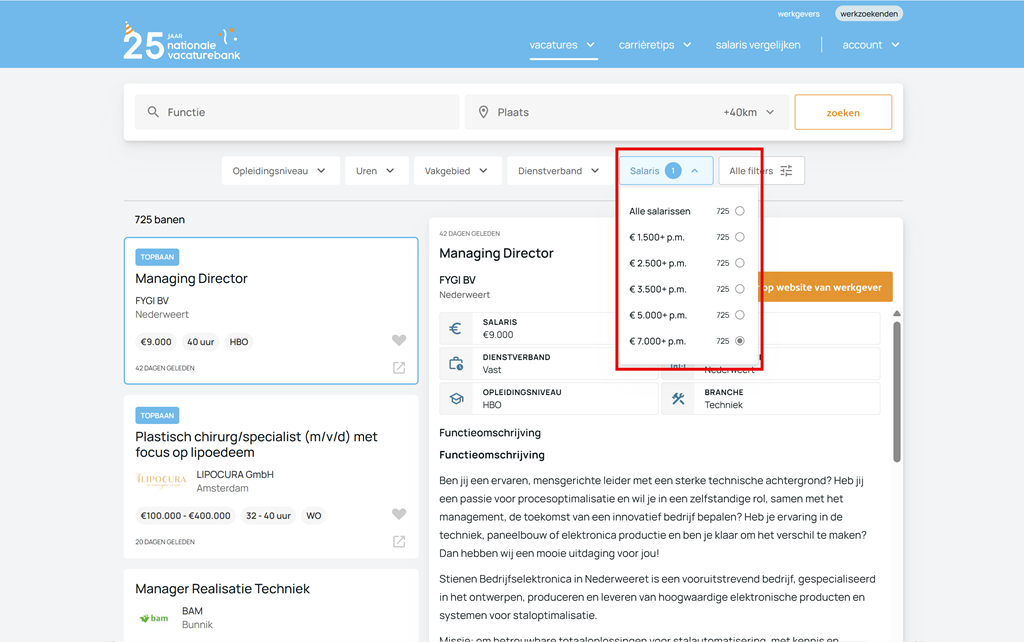The image size is (1024, 642).
Task: Switch to the werkgevers section link
Action: click(798, 14)
